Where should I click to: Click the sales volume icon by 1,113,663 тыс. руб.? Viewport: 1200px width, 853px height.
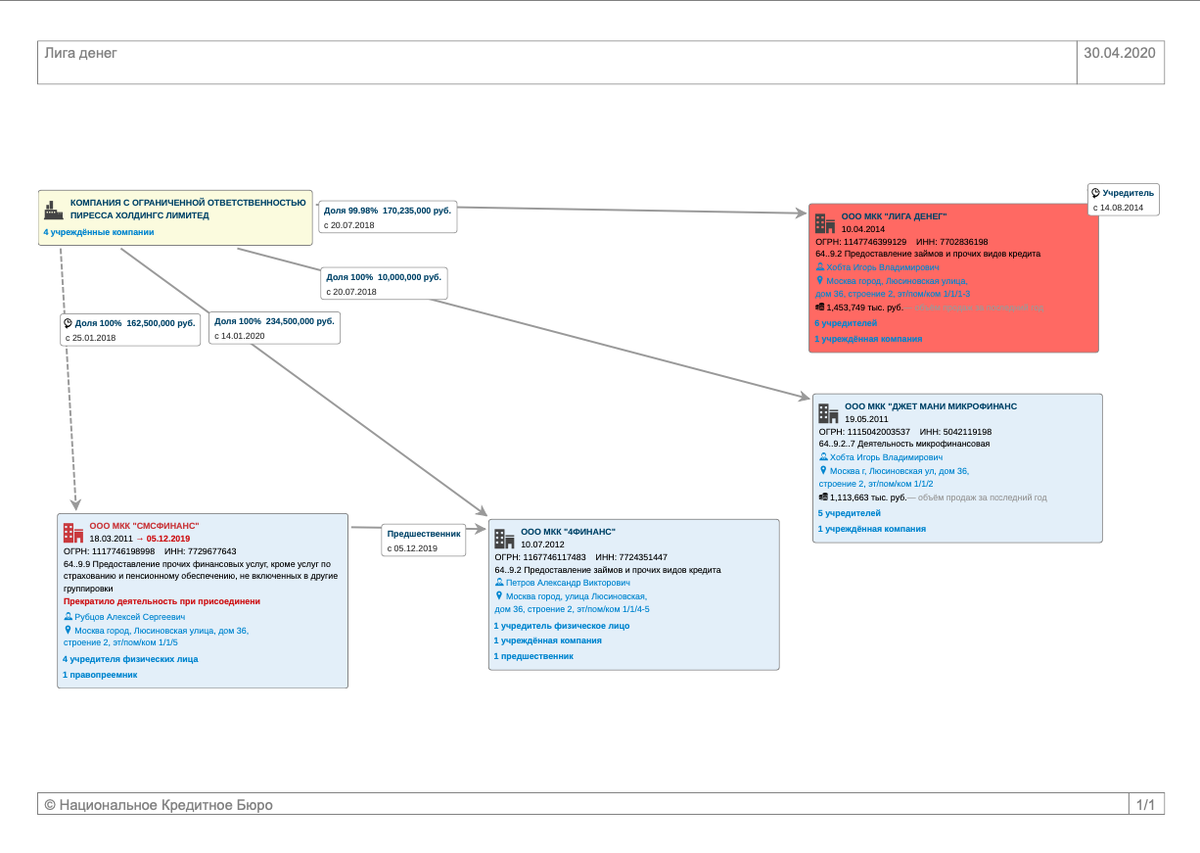coord(824,497)
